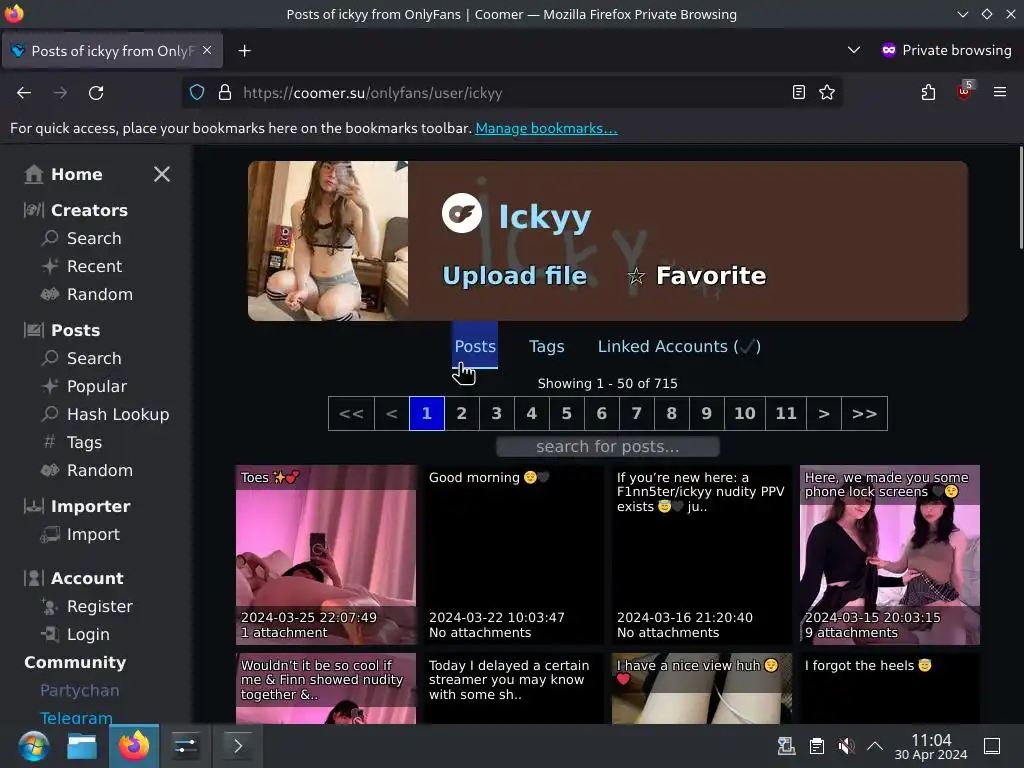
Task: Open Import in sidebar
Action: [x=93, y=535]
